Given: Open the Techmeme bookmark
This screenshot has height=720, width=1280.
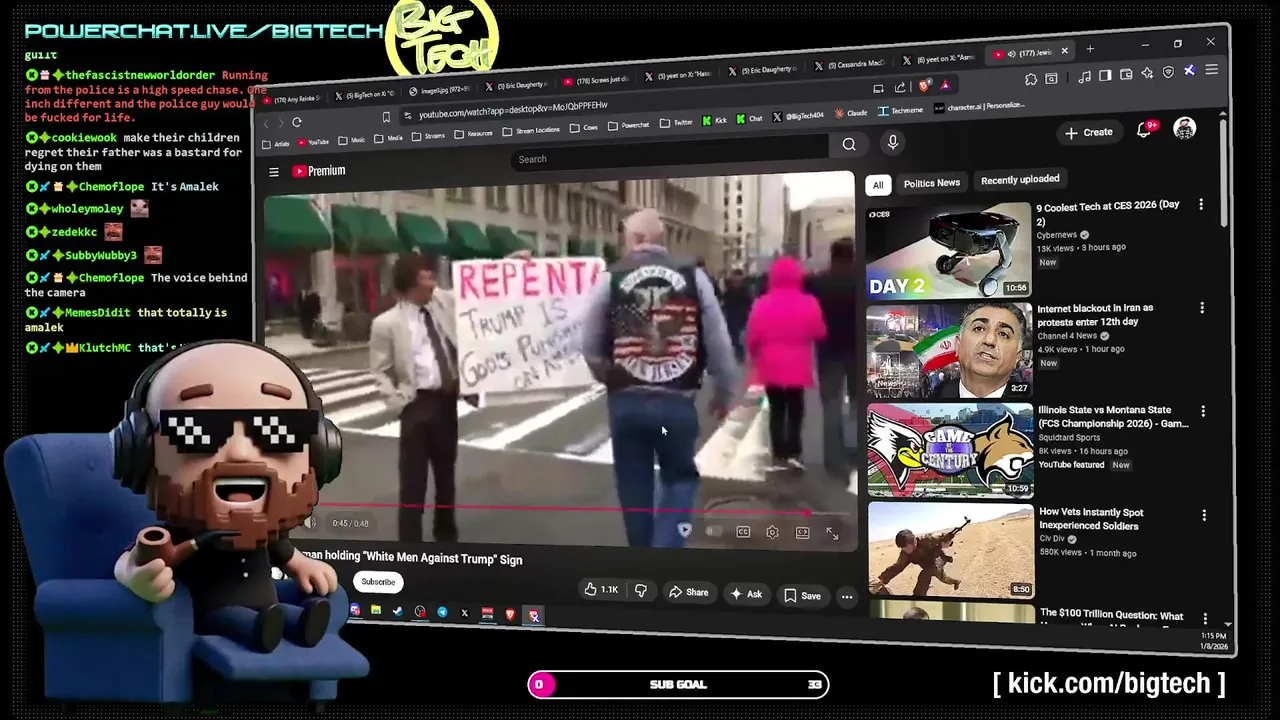Looking at the screenshot, I should [900, 111].
